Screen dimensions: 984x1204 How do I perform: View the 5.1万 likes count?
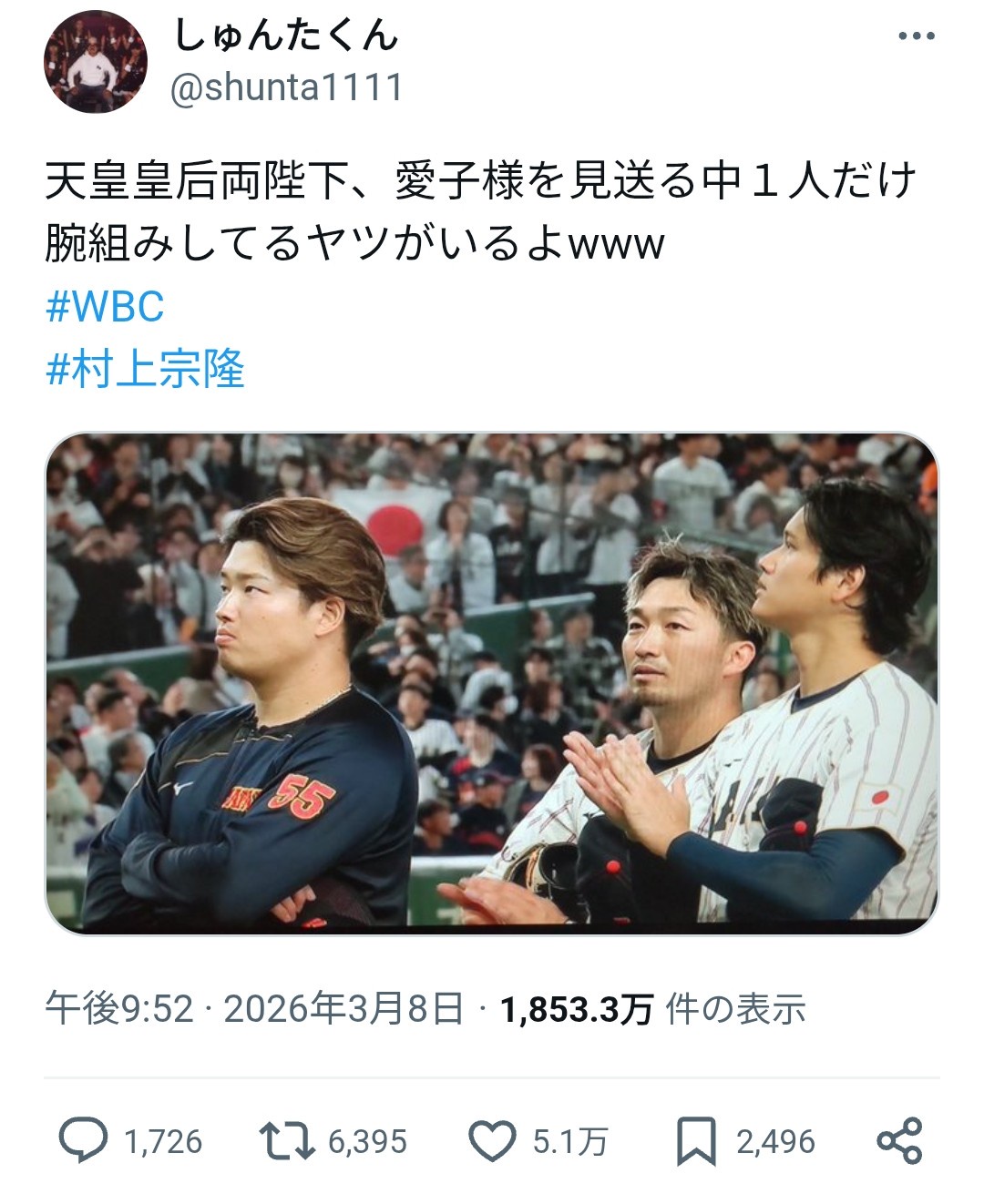(x=569, y=1142)
